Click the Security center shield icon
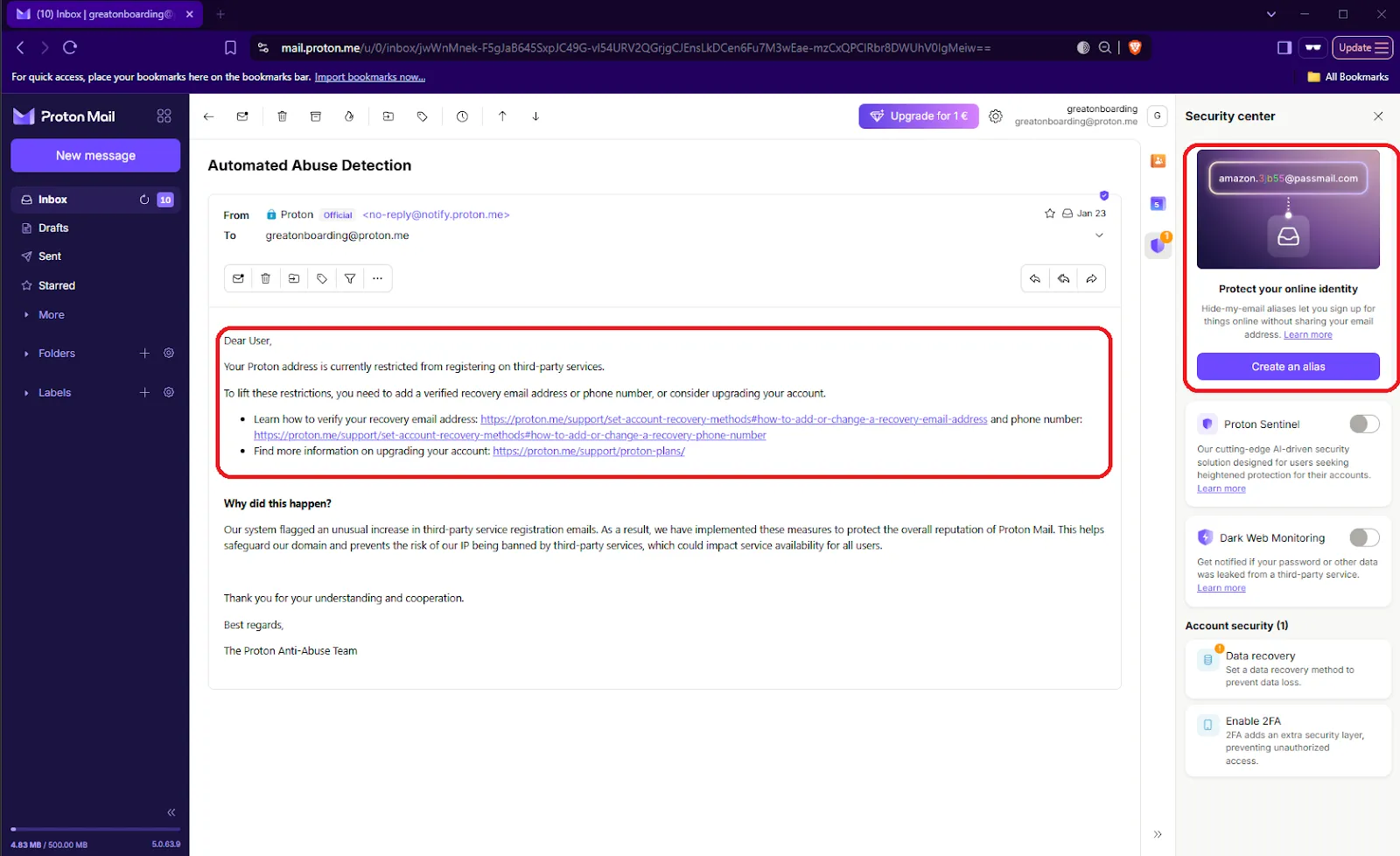This screenshot has height=856, width=1400. (1158, 245)
